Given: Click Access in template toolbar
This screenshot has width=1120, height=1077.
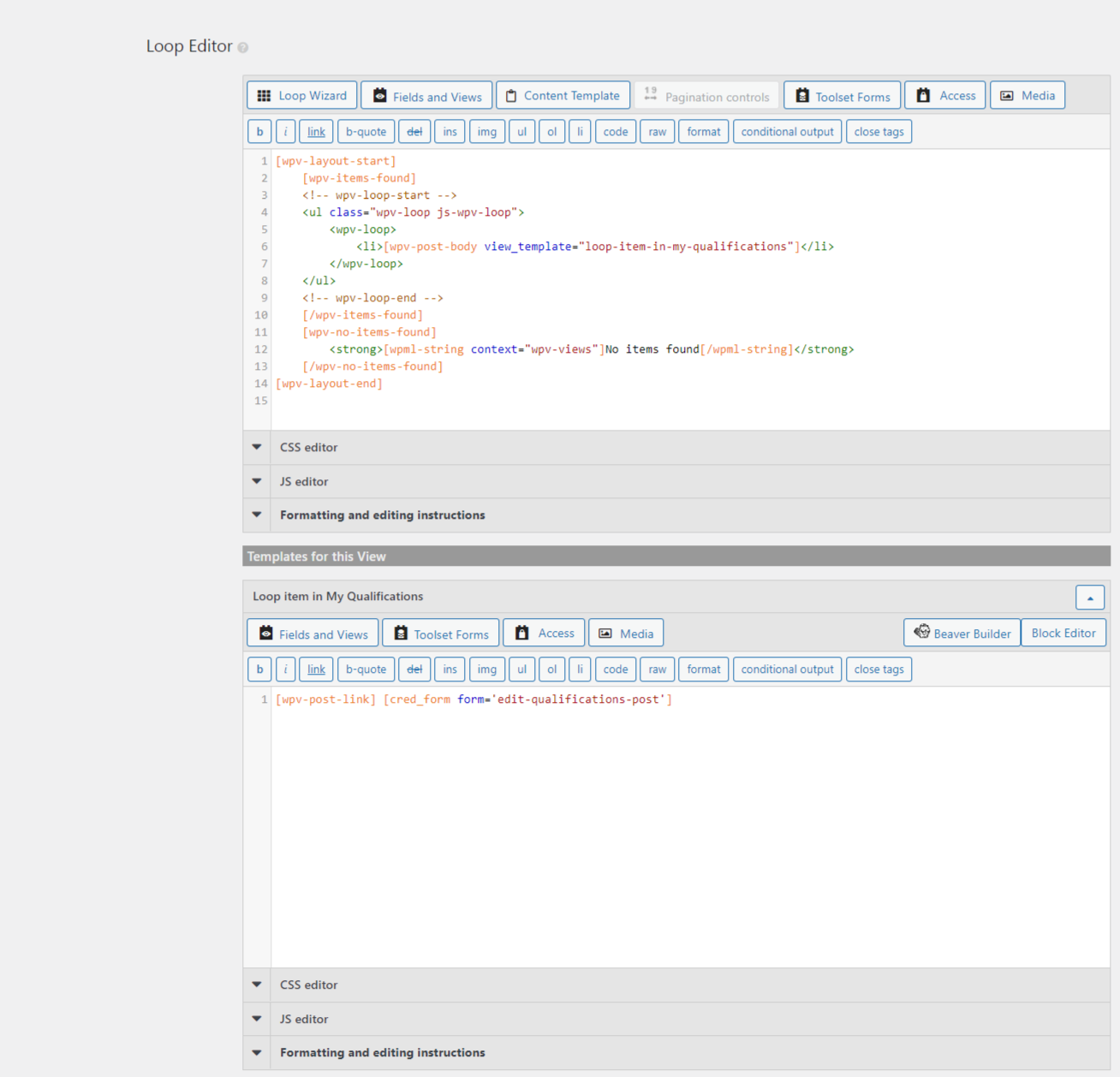Looking at the screenshot, I should coord(545,634).
